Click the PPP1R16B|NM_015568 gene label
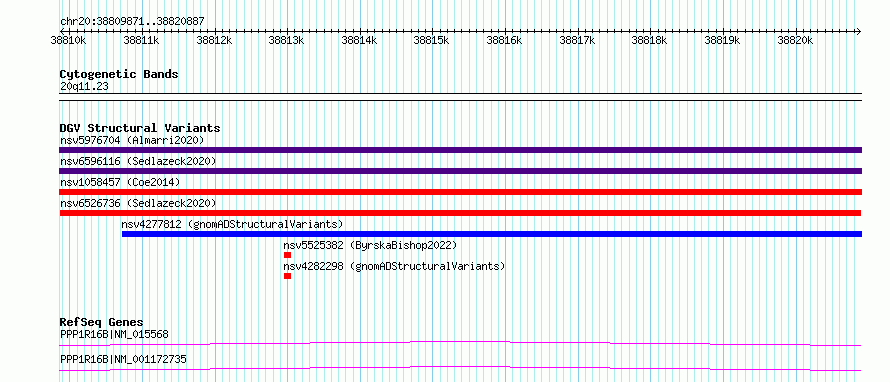890x382 pixels. tap(114, 334)
